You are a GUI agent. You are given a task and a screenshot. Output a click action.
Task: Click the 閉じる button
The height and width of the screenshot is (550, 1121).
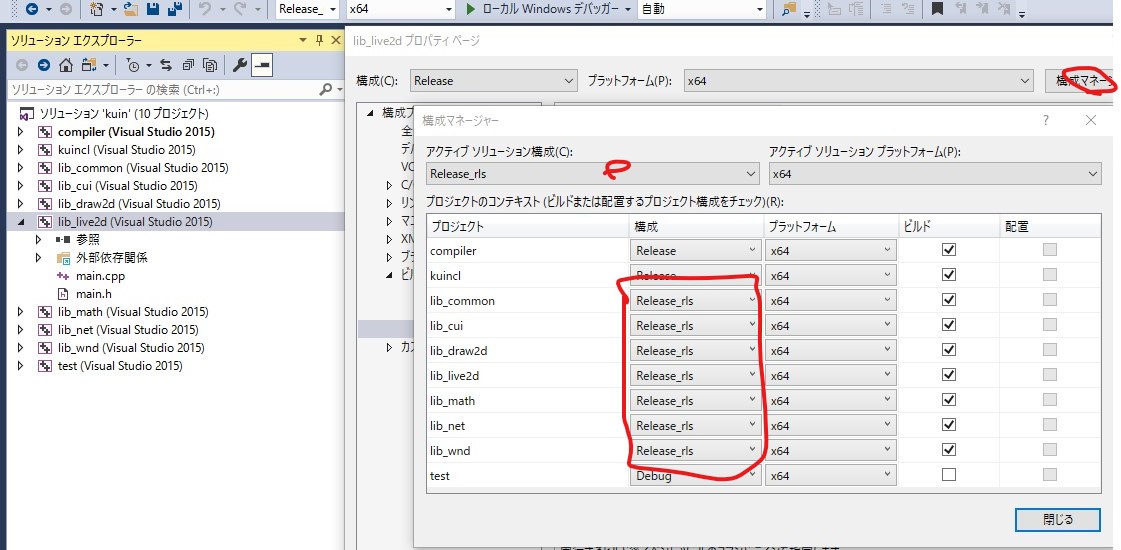[1057, 519]
